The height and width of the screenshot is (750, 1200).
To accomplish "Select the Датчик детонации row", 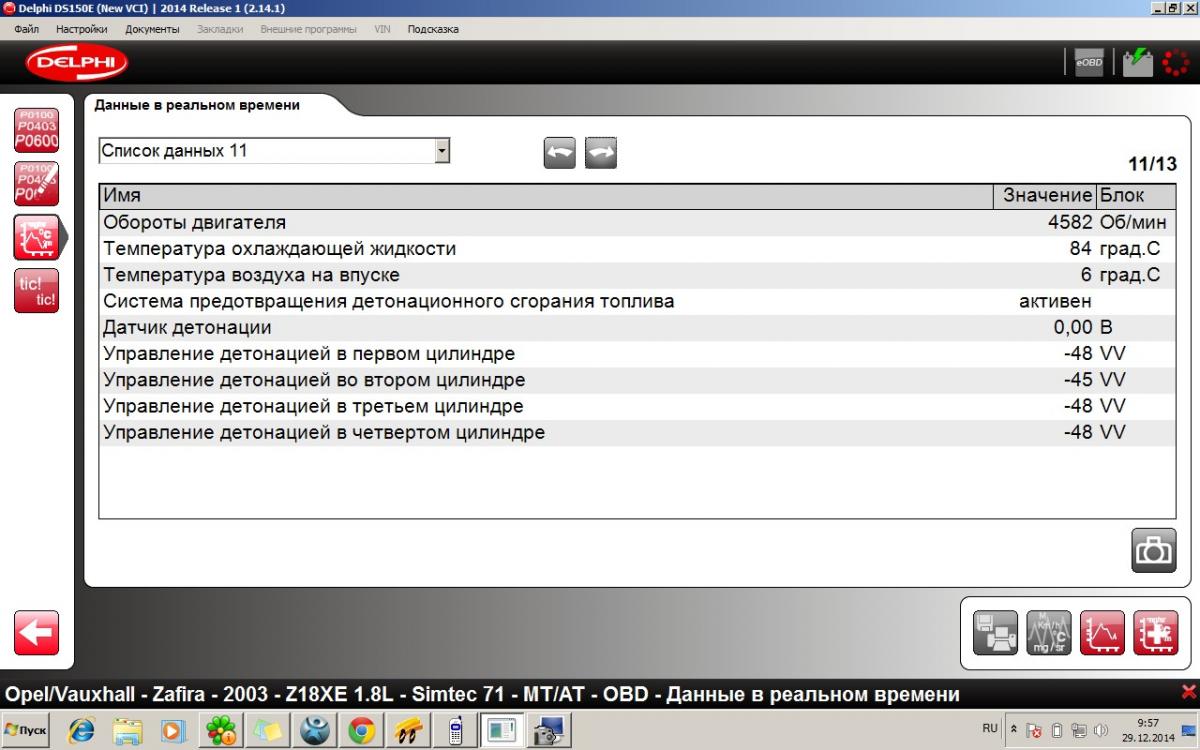I will [638, 327].
